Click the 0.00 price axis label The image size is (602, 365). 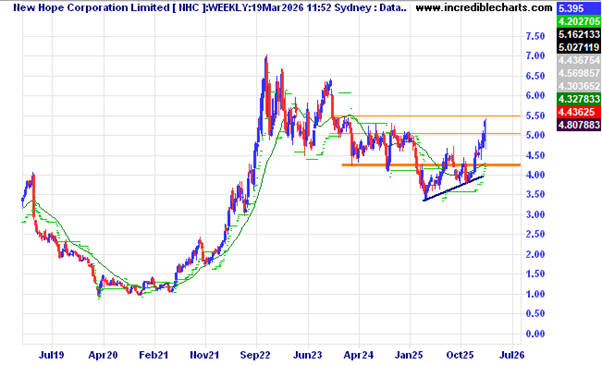pos(535,334)
